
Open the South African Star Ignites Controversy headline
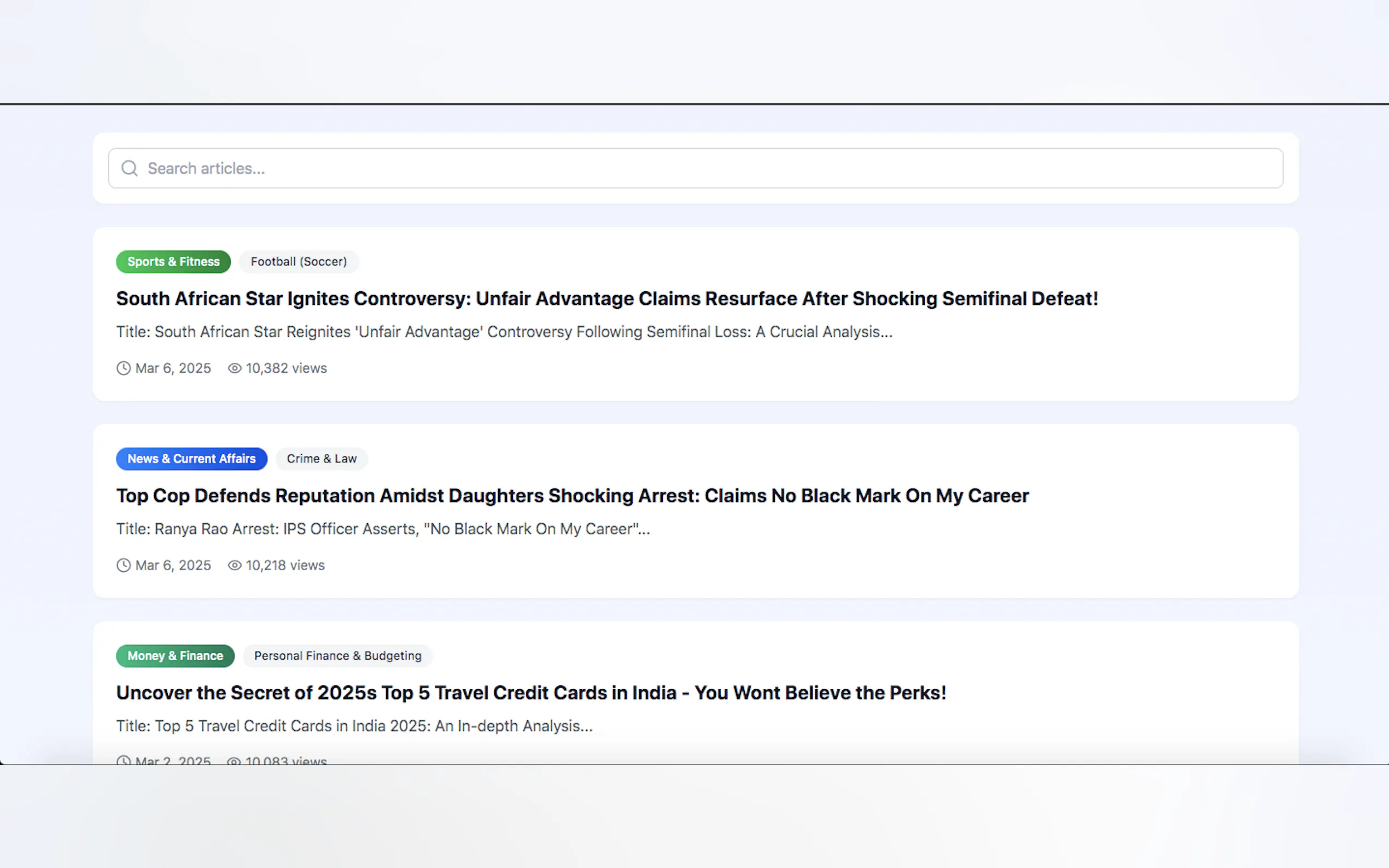606,298
